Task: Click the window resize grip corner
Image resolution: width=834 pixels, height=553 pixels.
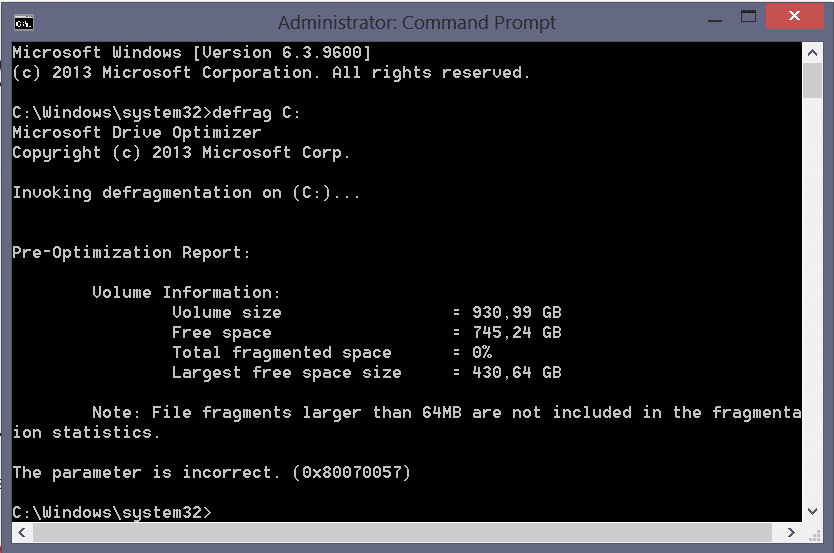Action: (814, 535)
